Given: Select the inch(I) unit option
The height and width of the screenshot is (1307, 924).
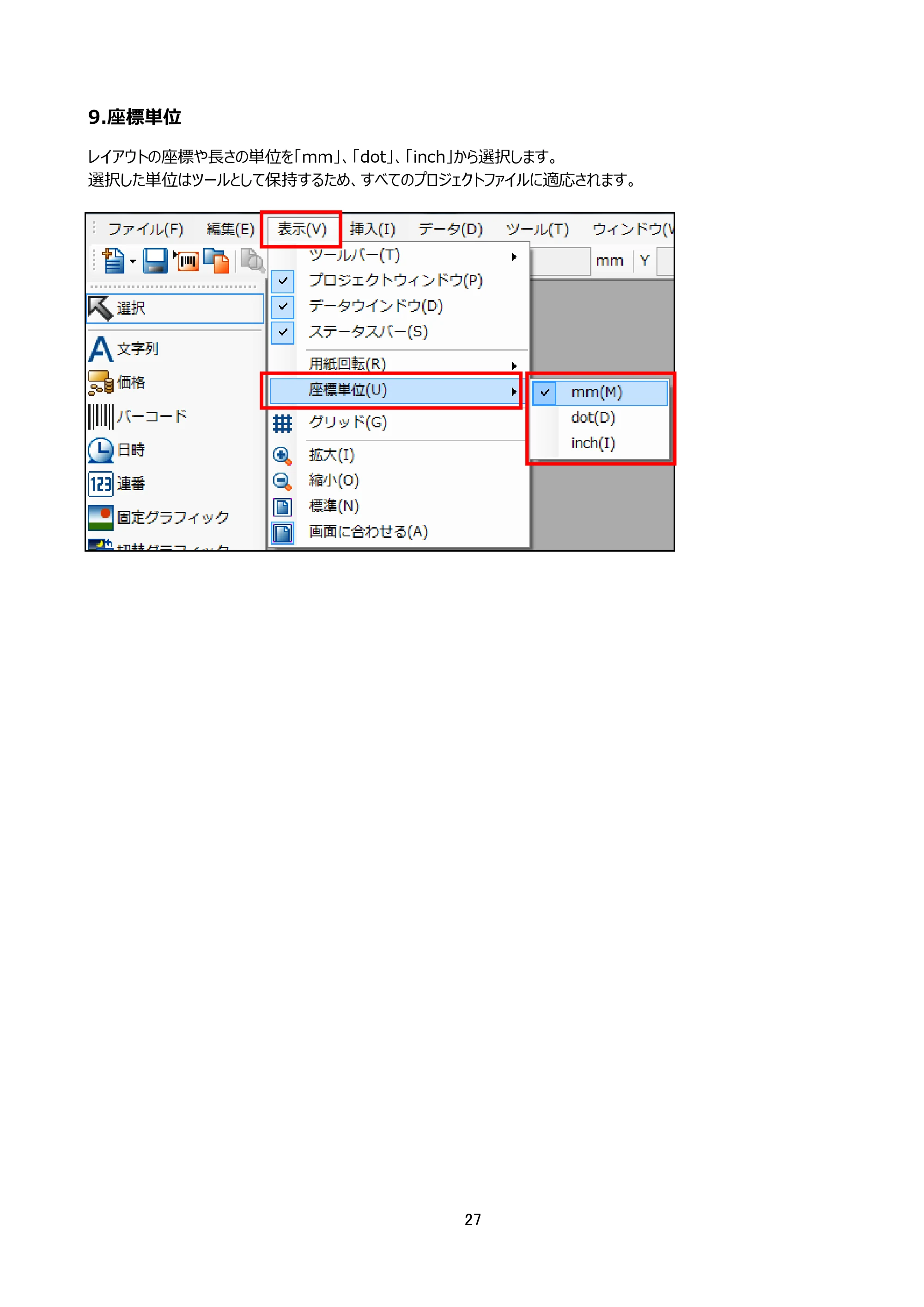Looking at the screenshot, I should (x=600, y=443).
